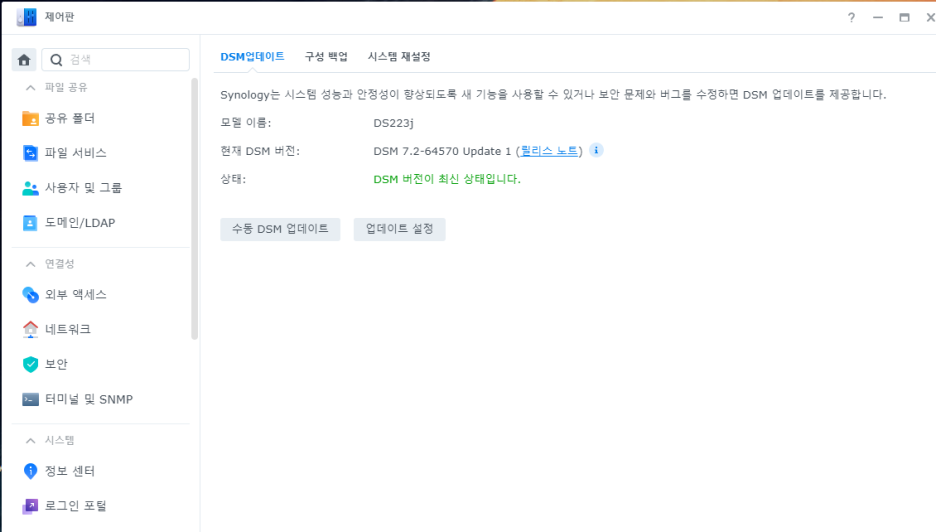Click the 모델 이름: label
This screenshot has height=532, width=936.
[x=245, y=123]
